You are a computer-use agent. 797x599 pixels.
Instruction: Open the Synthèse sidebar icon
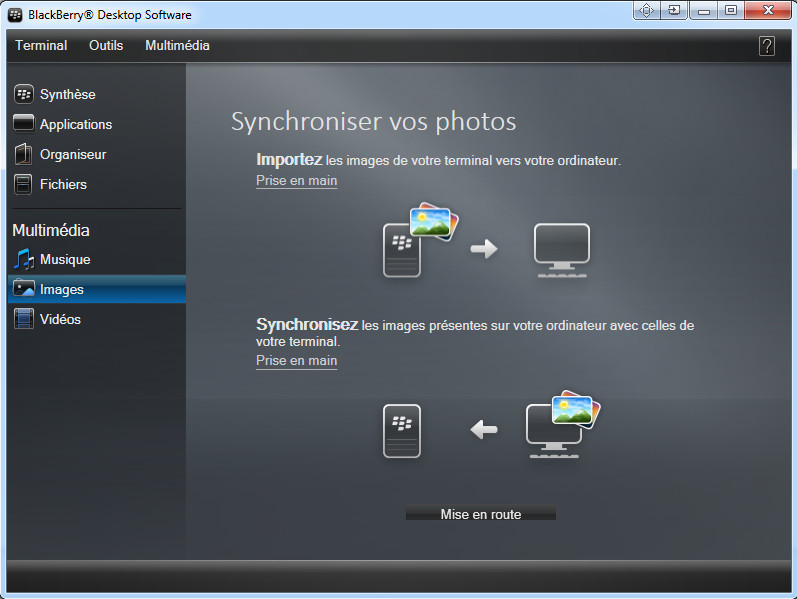click(x=23, y=94)
